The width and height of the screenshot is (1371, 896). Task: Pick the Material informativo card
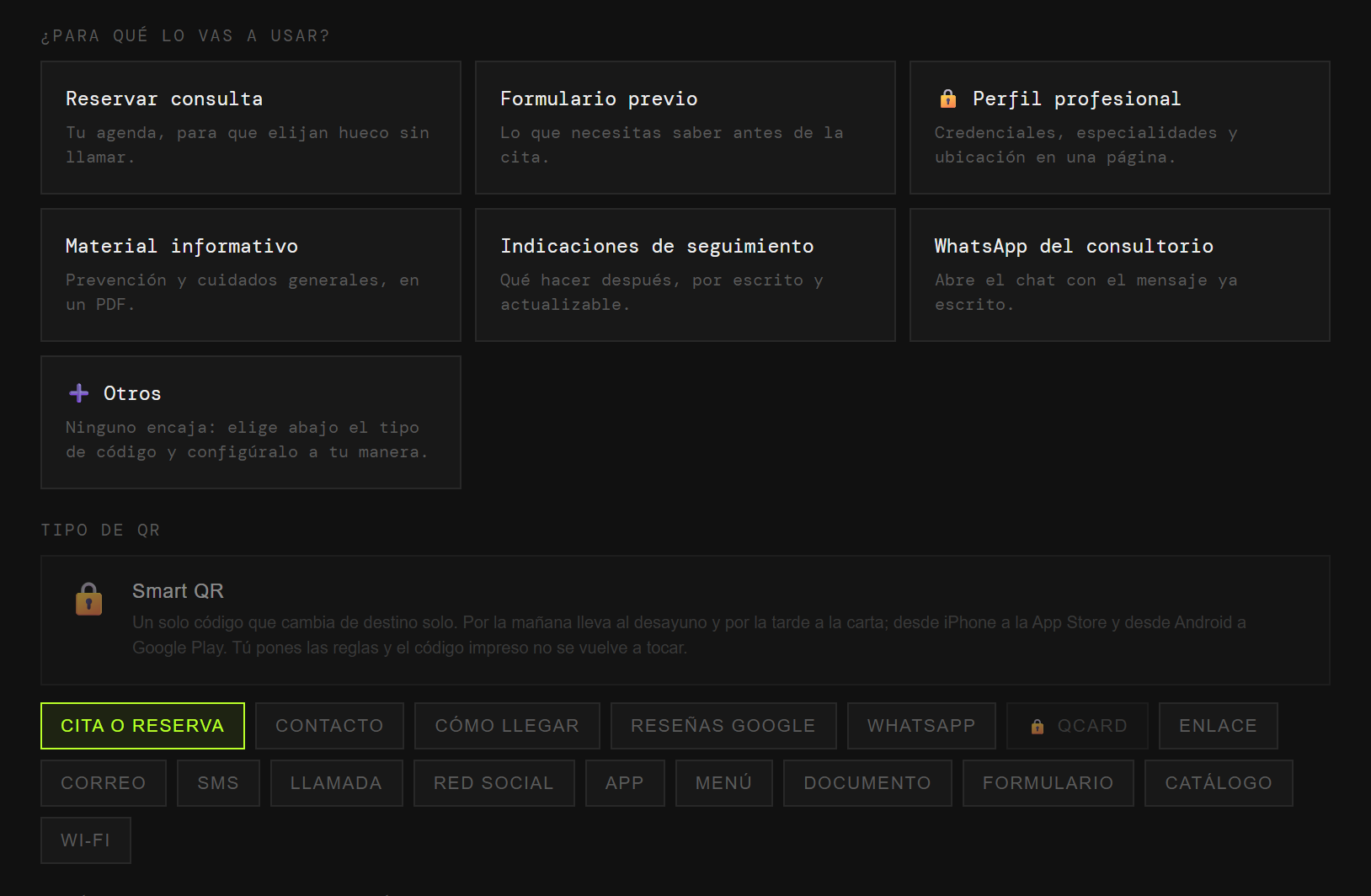coord(251,275)
